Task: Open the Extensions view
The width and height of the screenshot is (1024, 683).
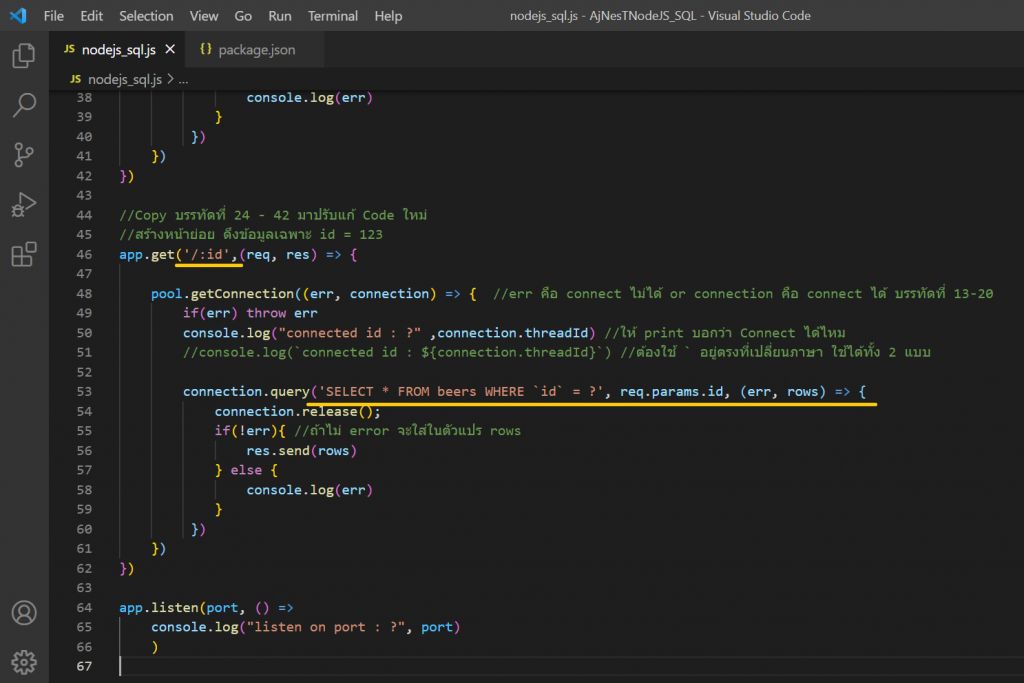Action: pos(24,255)
